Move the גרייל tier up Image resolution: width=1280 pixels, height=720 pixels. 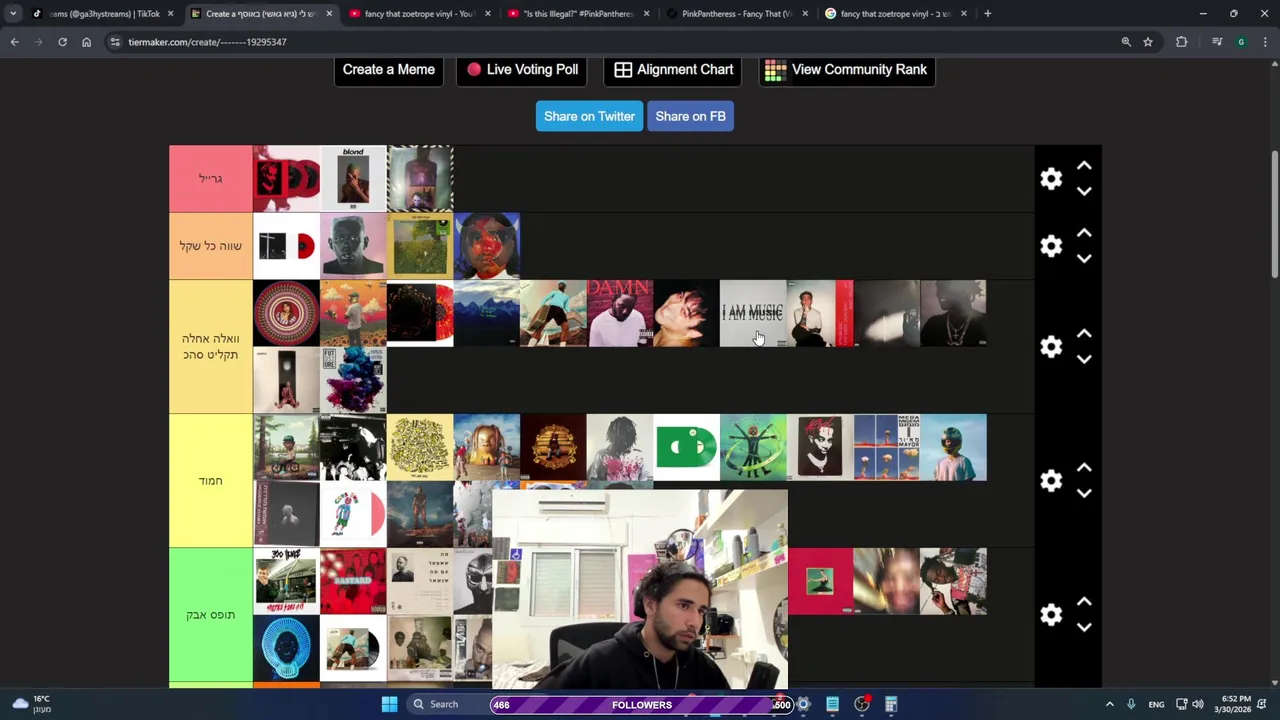coord(1084,166)
